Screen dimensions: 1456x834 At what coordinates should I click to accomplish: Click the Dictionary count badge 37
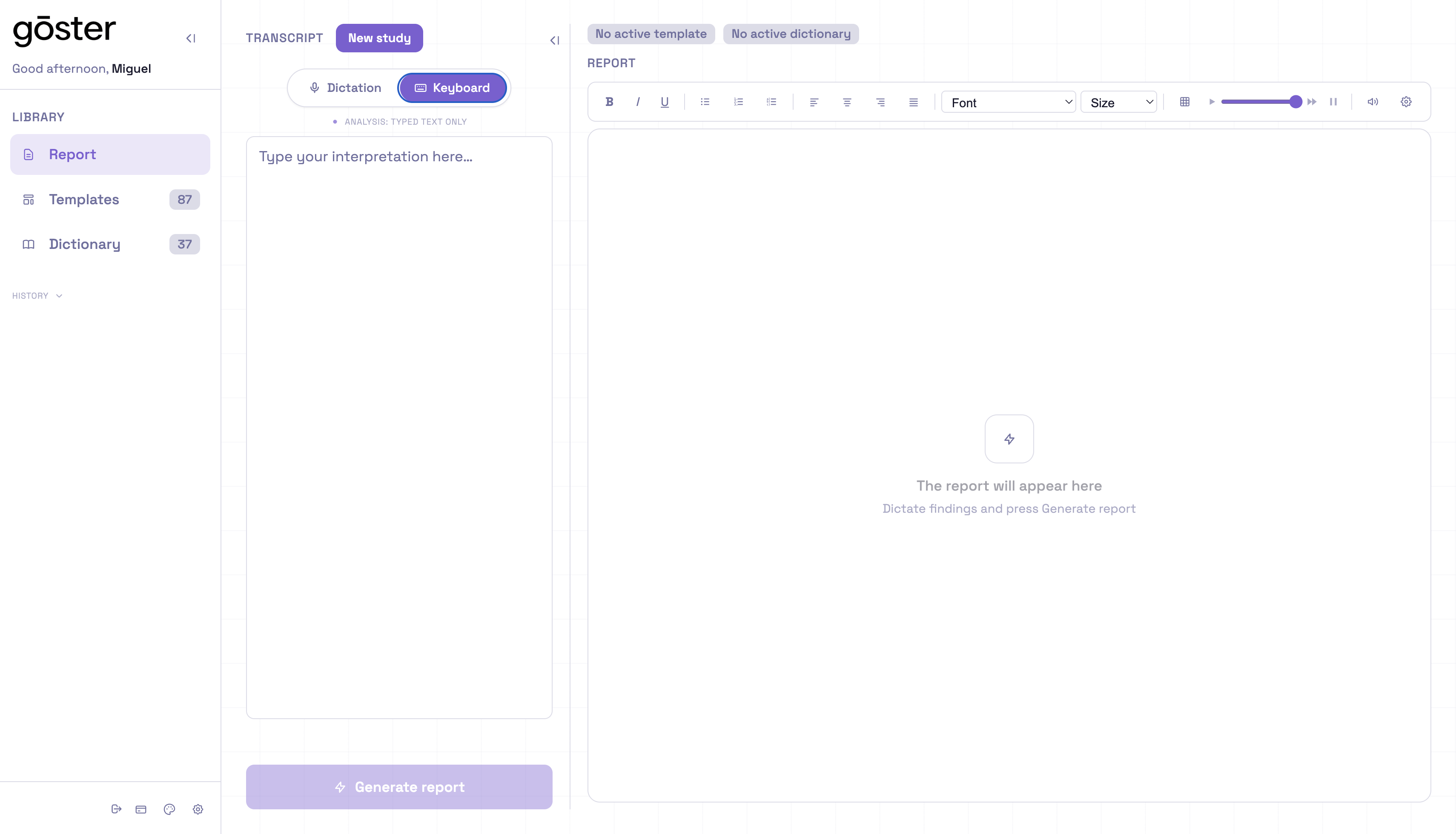click(x=184, y=244)
